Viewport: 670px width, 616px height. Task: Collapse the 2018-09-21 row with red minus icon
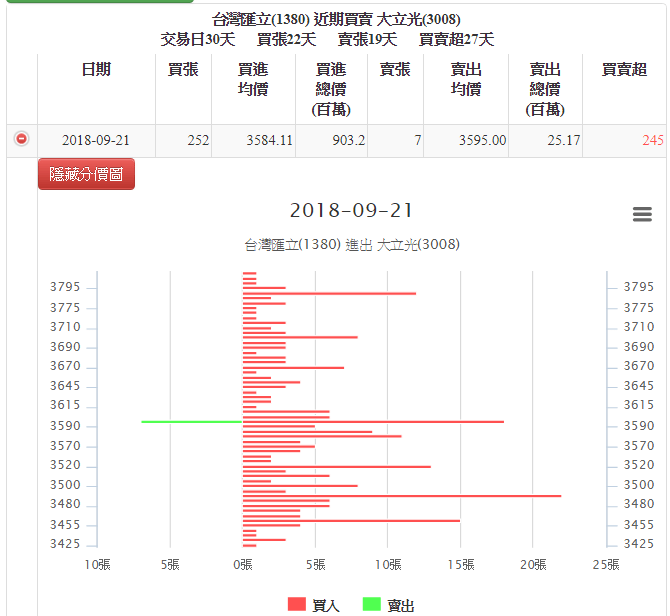21,139
